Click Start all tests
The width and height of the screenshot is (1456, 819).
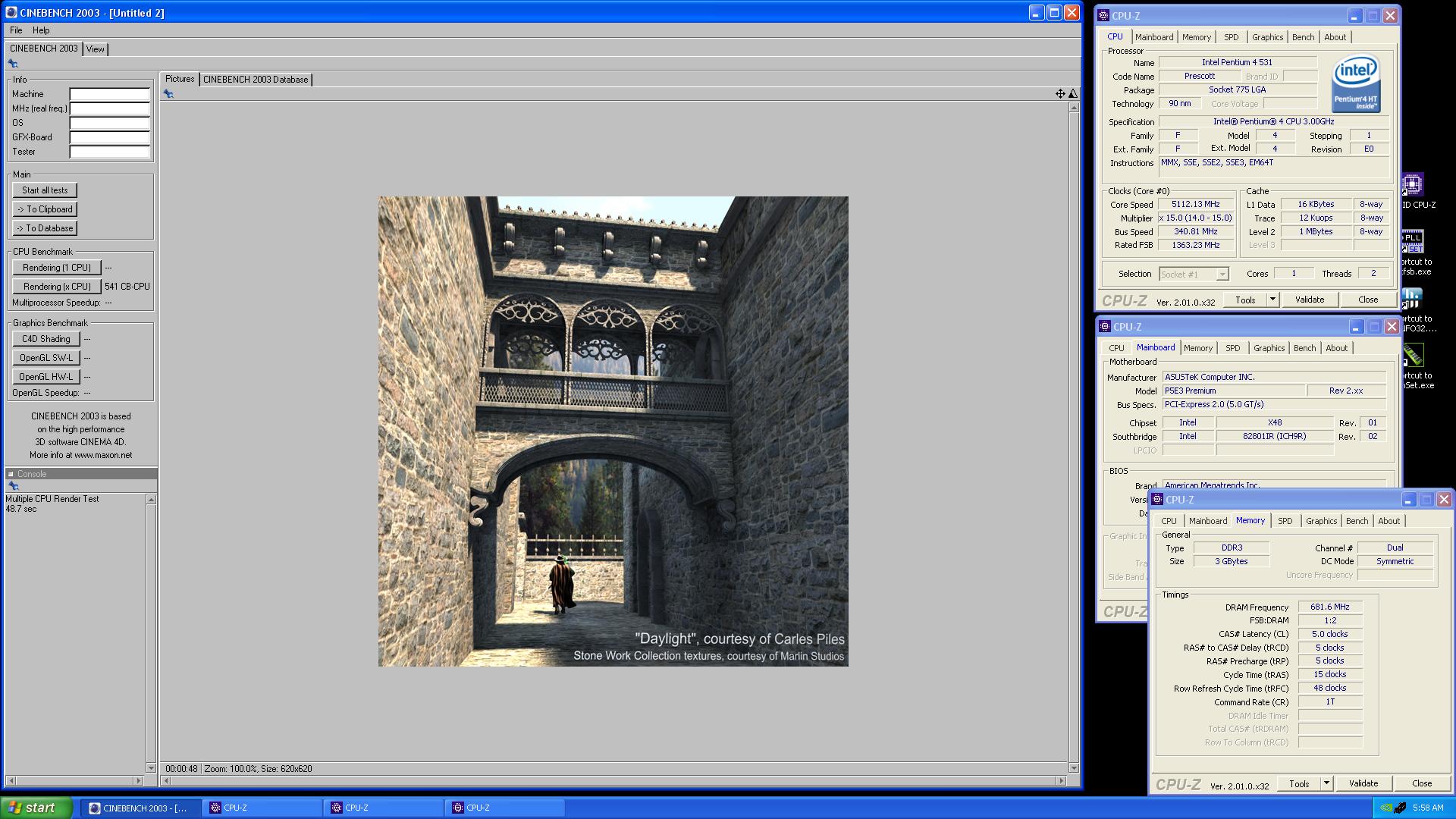click(x=45, y=190)
